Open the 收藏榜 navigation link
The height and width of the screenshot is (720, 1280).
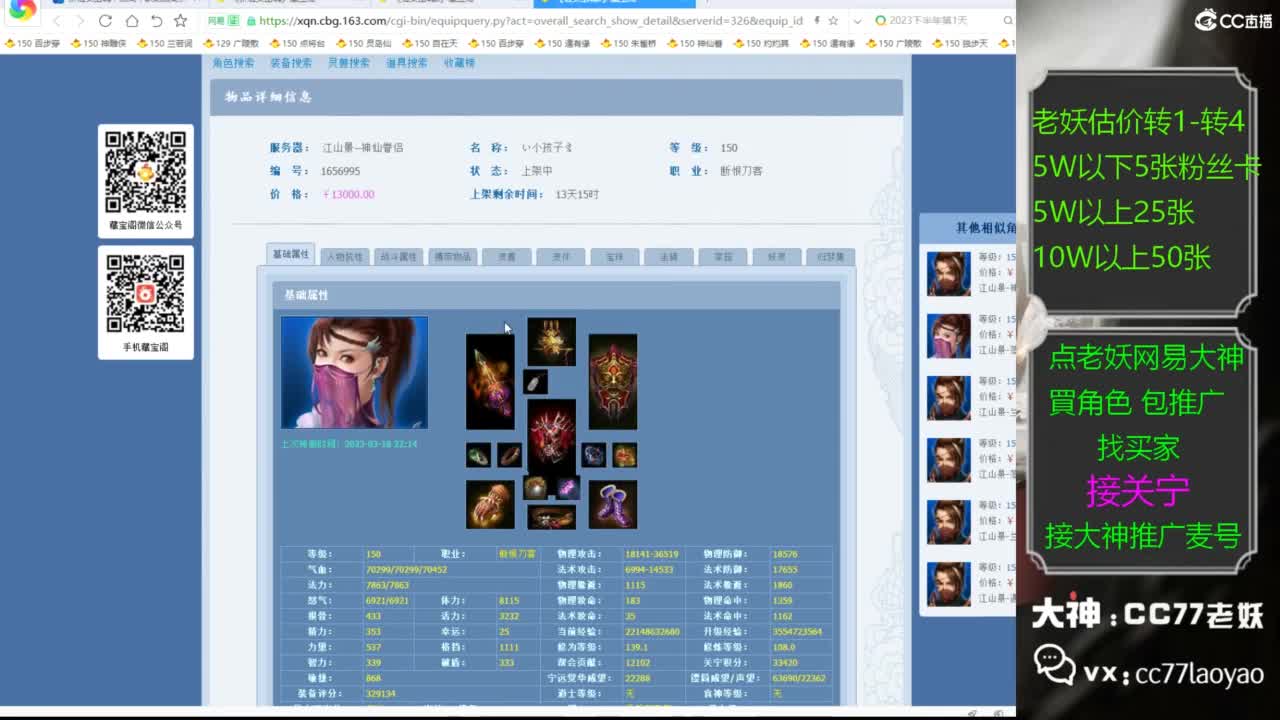click(459, 63)
